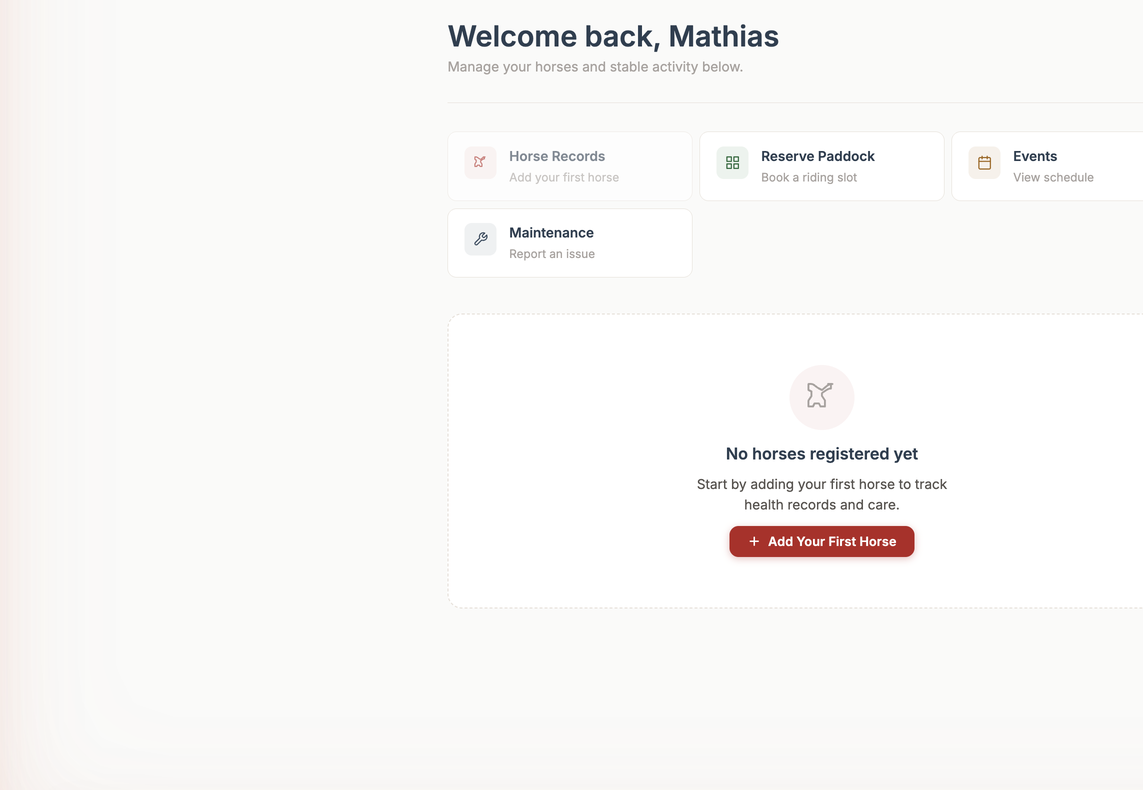
Task: Click the plus icon inside the red button
Action: 754,541
